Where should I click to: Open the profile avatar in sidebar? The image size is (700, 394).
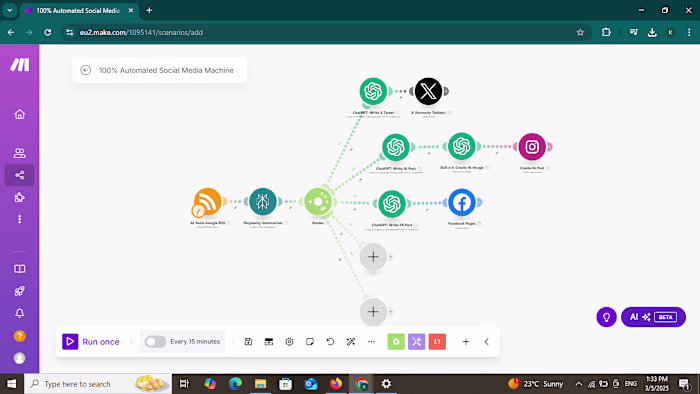(x=20, y=358)
